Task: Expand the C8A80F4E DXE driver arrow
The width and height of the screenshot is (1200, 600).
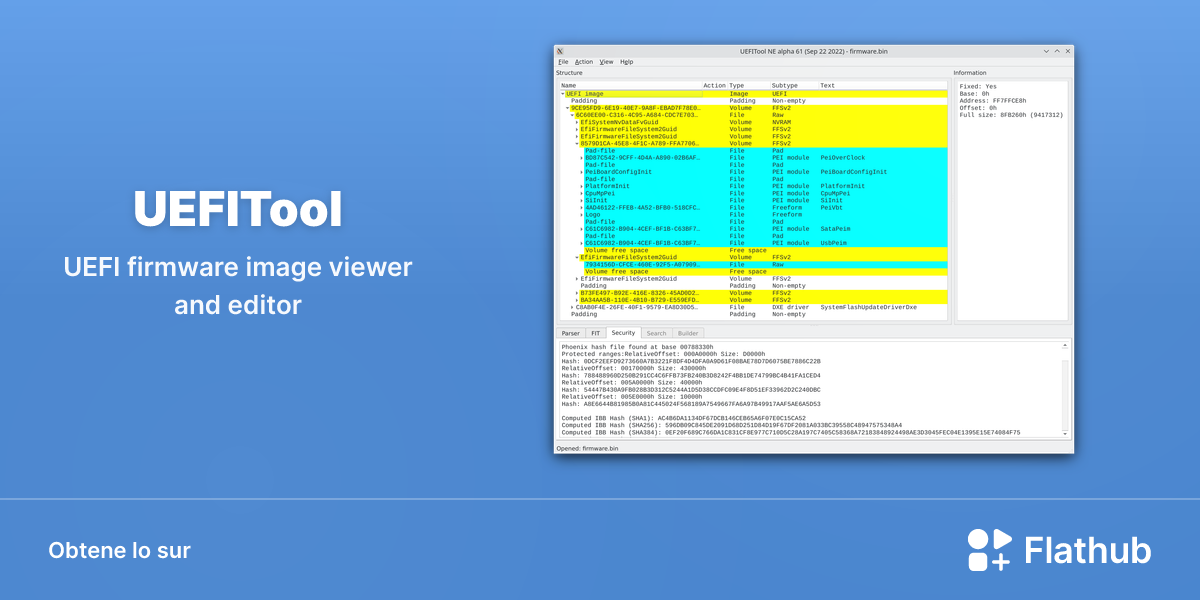Action: click(572, 307)
